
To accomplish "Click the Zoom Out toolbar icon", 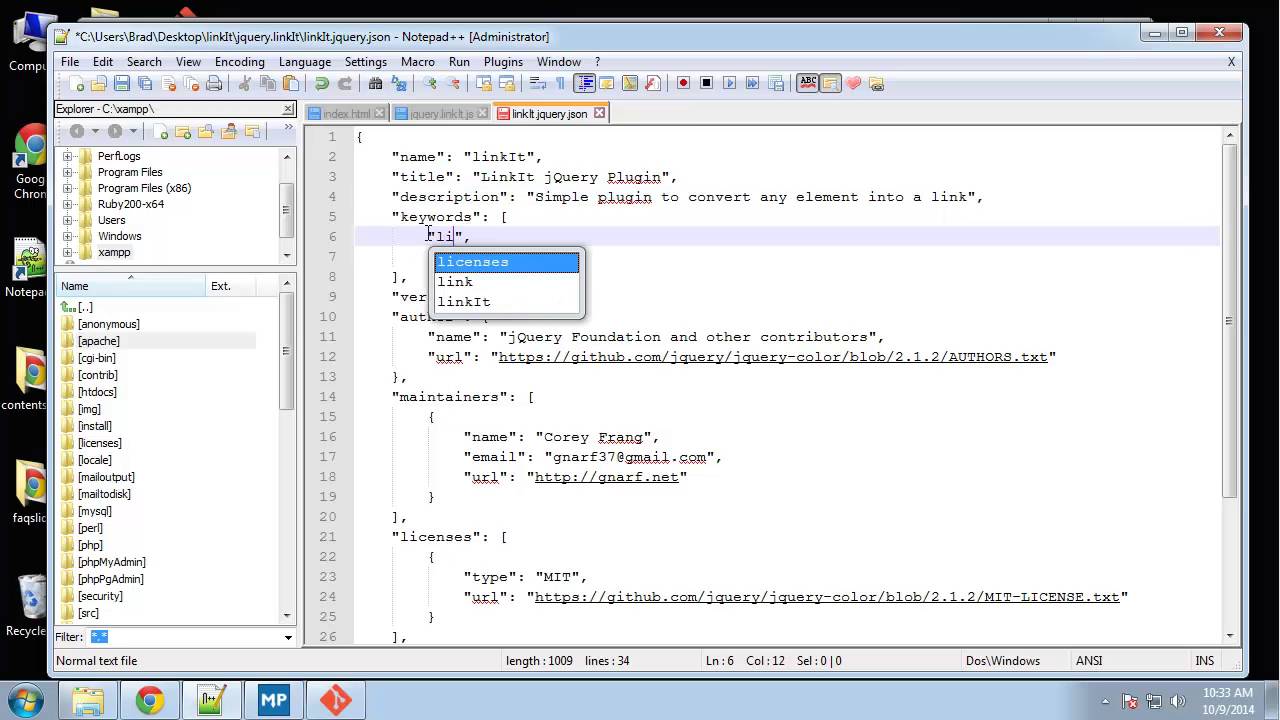I will [x=453, y=83].
